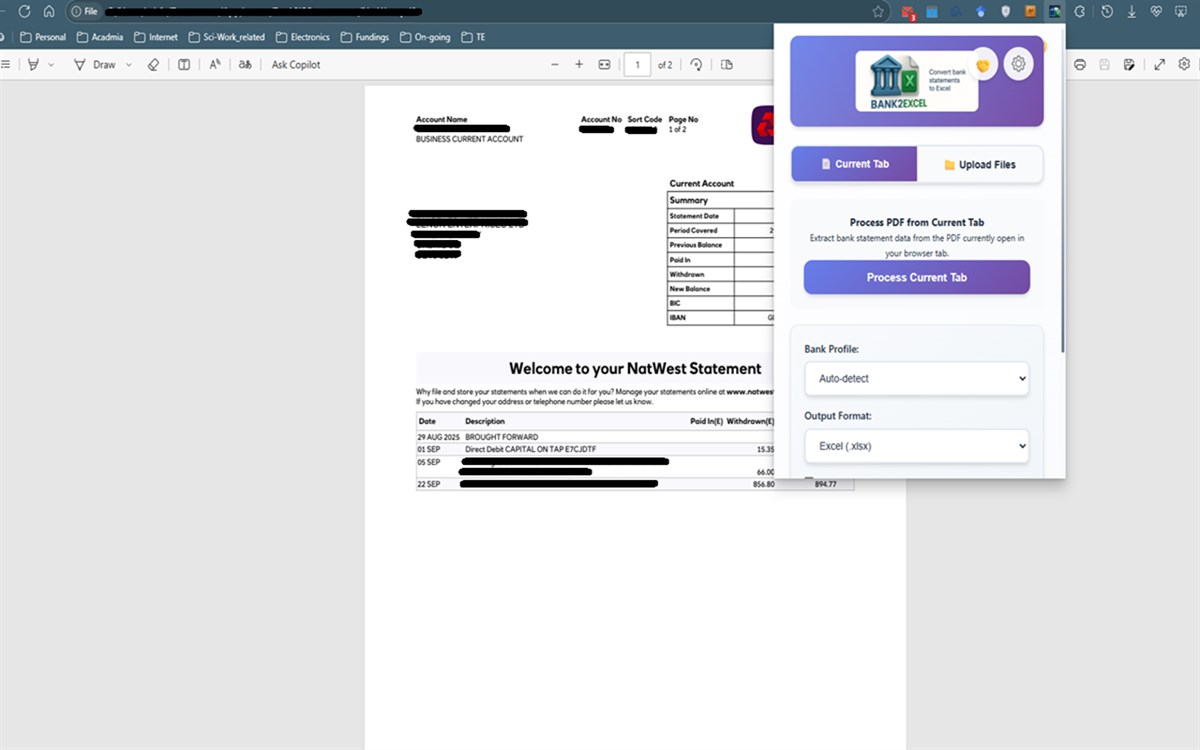Click the IBAN summary row label
1200x750 pixels.
[678, 317]
